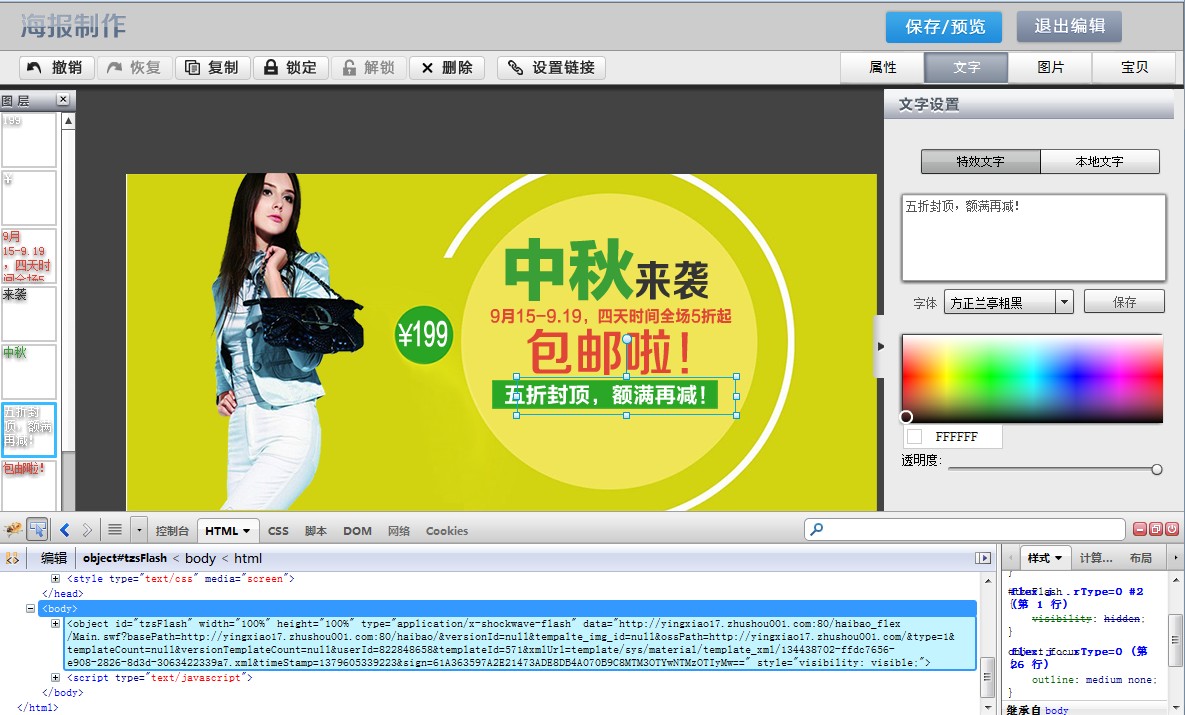Switch to the 属性 tab

tap(883, 67)
